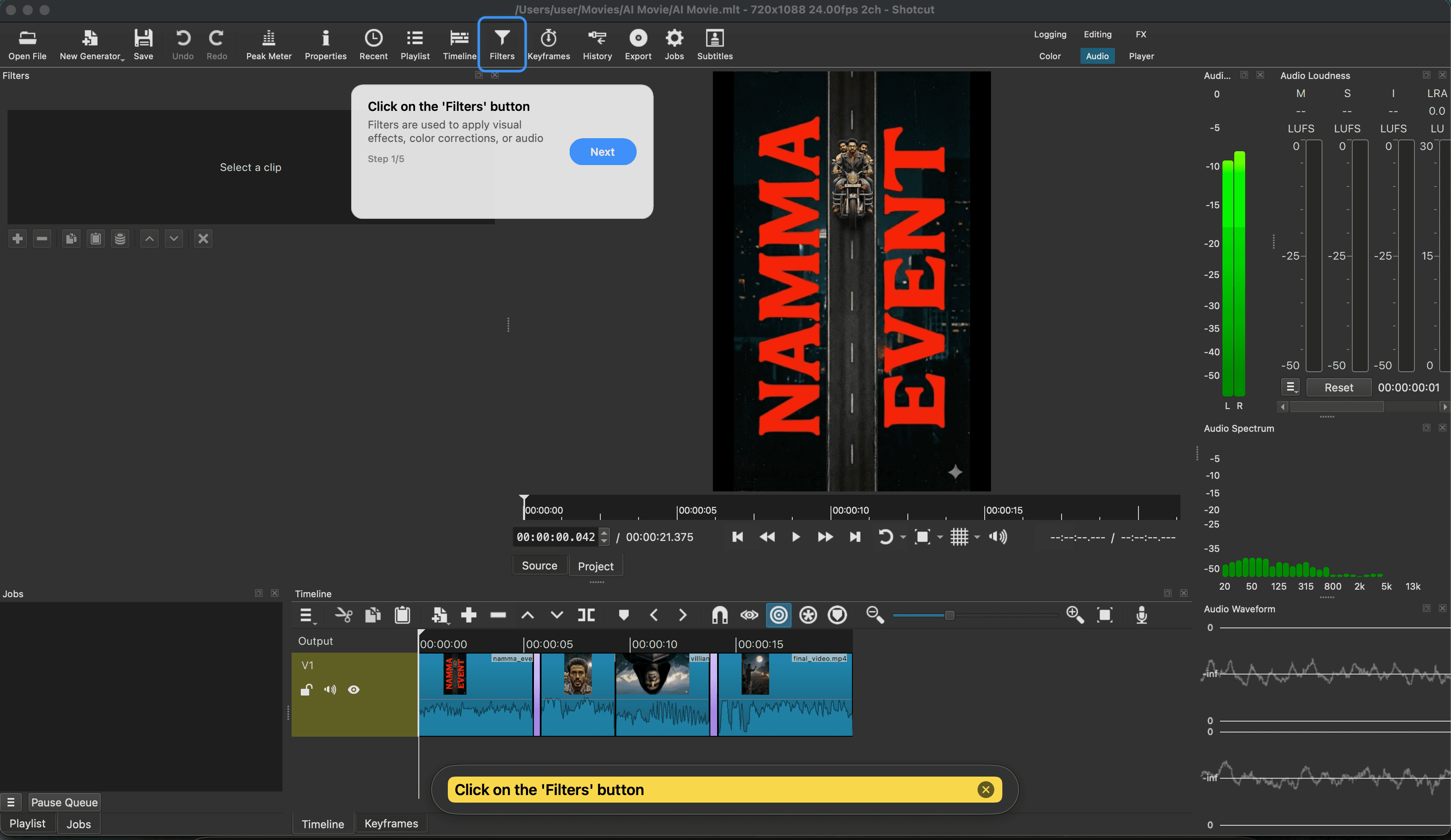
Task: Hide the V1 track with the eye icon
Action: [x=354, y=690]
